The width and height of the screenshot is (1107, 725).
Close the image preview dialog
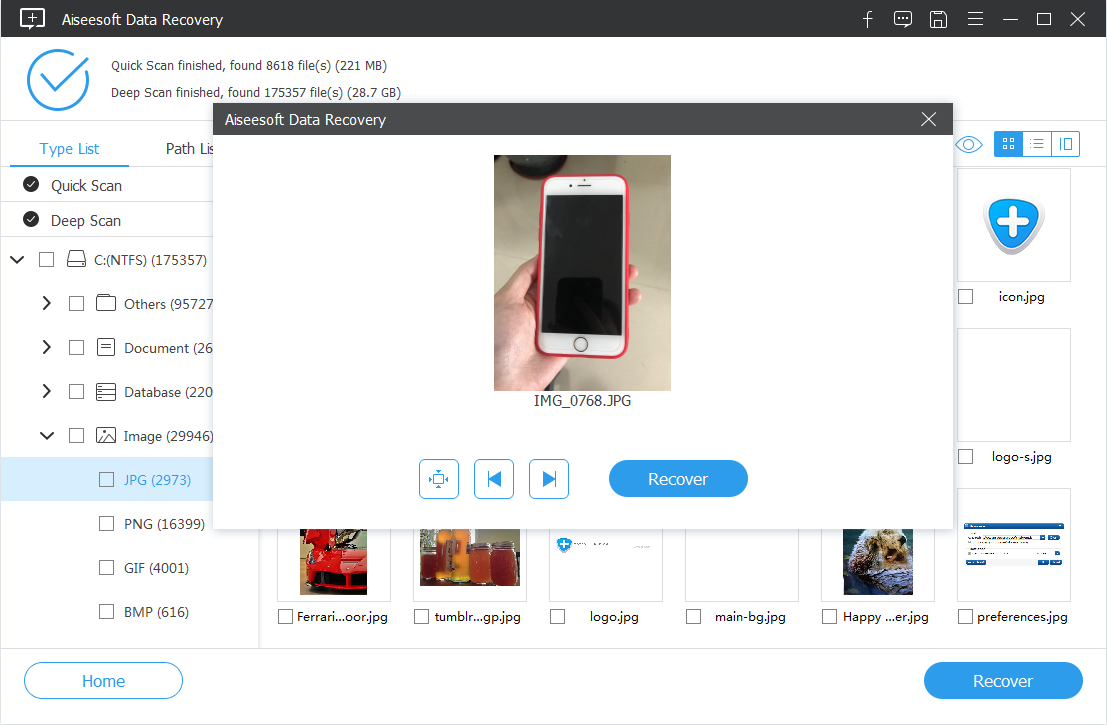point(928,119)
